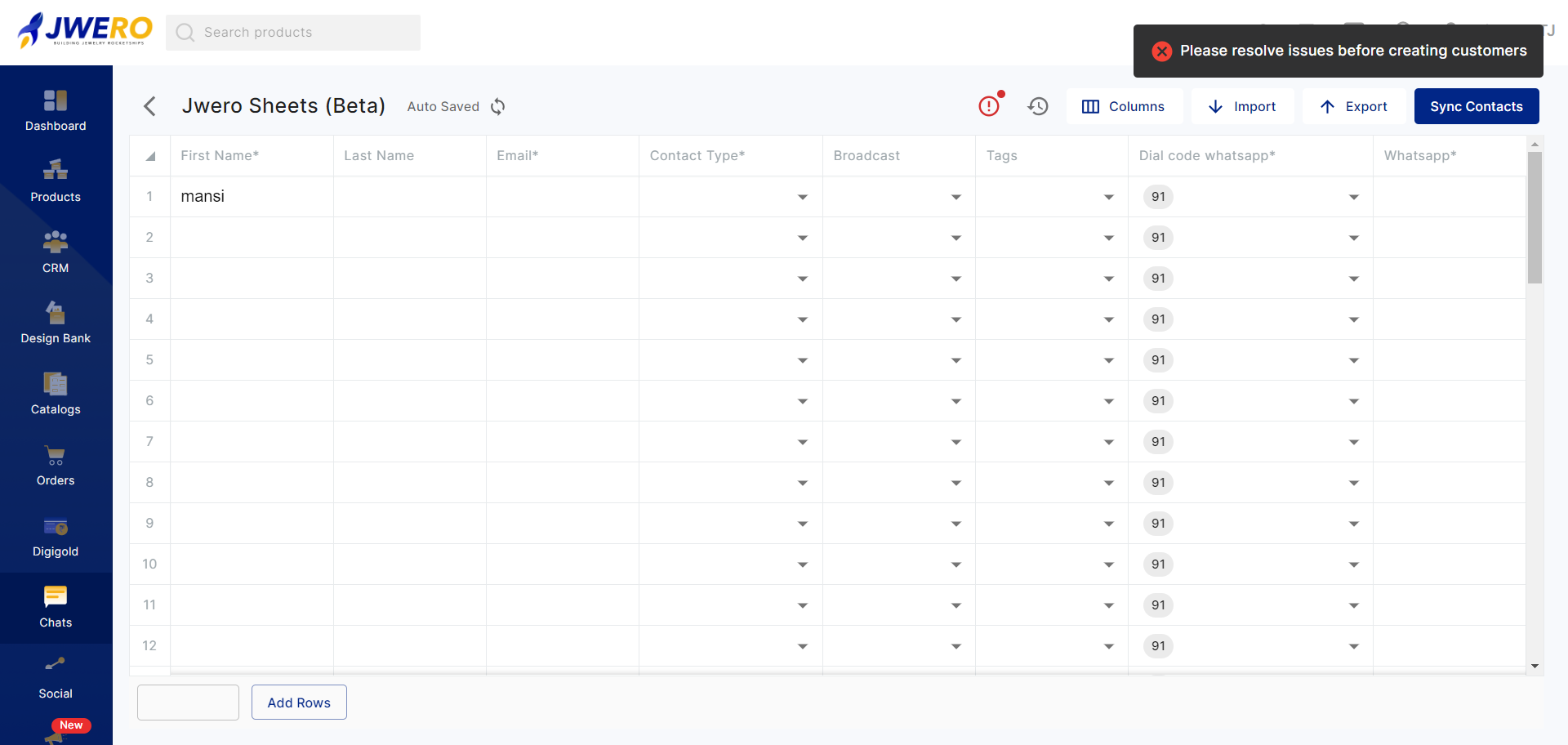Click the Auto Saved refresh icon
This screenshot has height=745, width=1568.
(497, 107)
